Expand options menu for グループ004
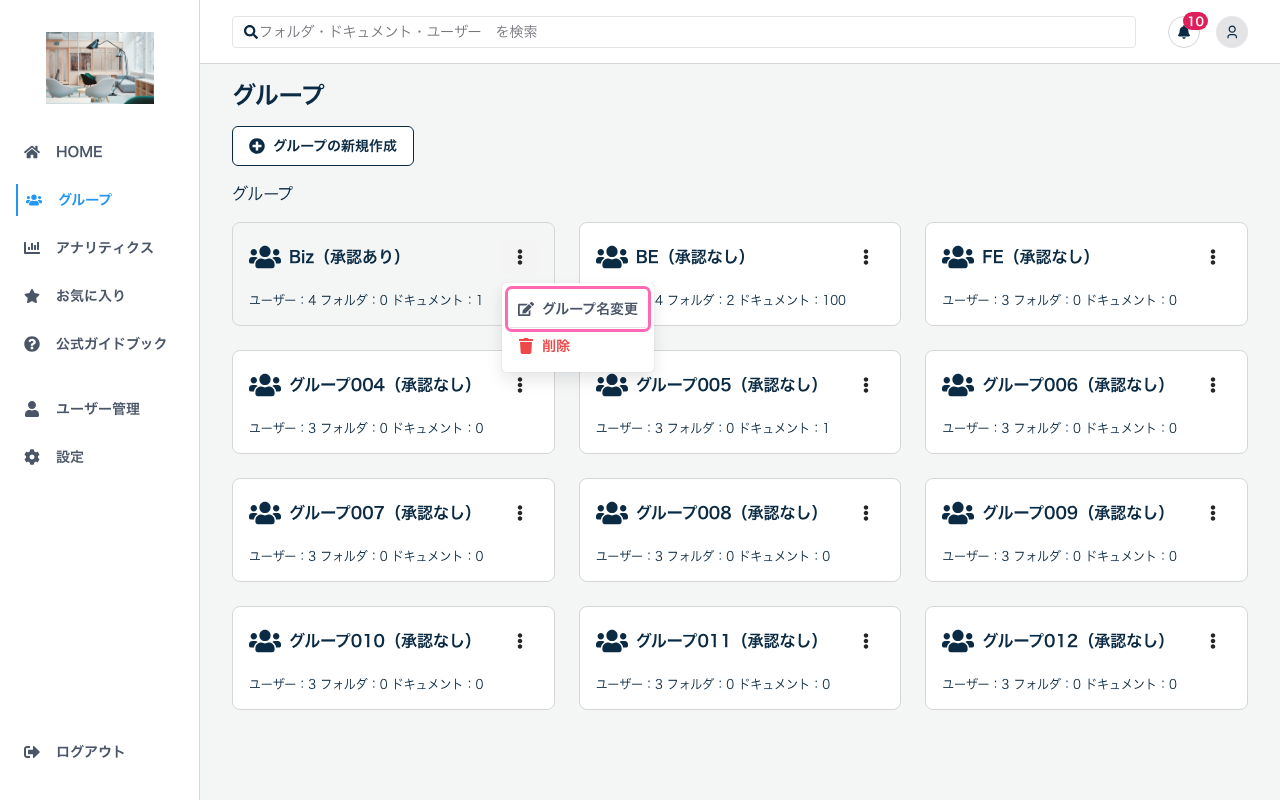1280x800 pixels. [519, 385]
